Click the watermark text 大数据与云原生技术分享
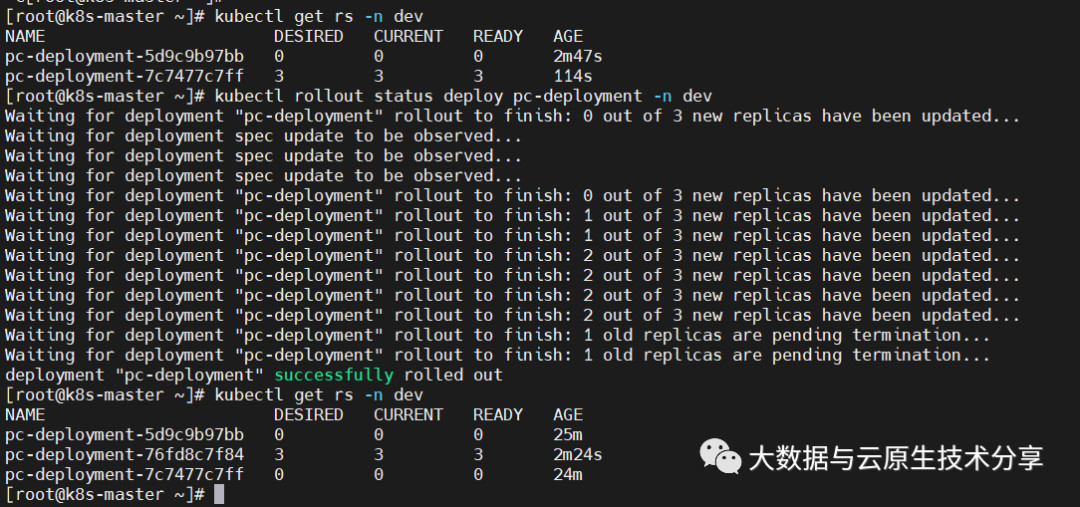 point(896,458)
